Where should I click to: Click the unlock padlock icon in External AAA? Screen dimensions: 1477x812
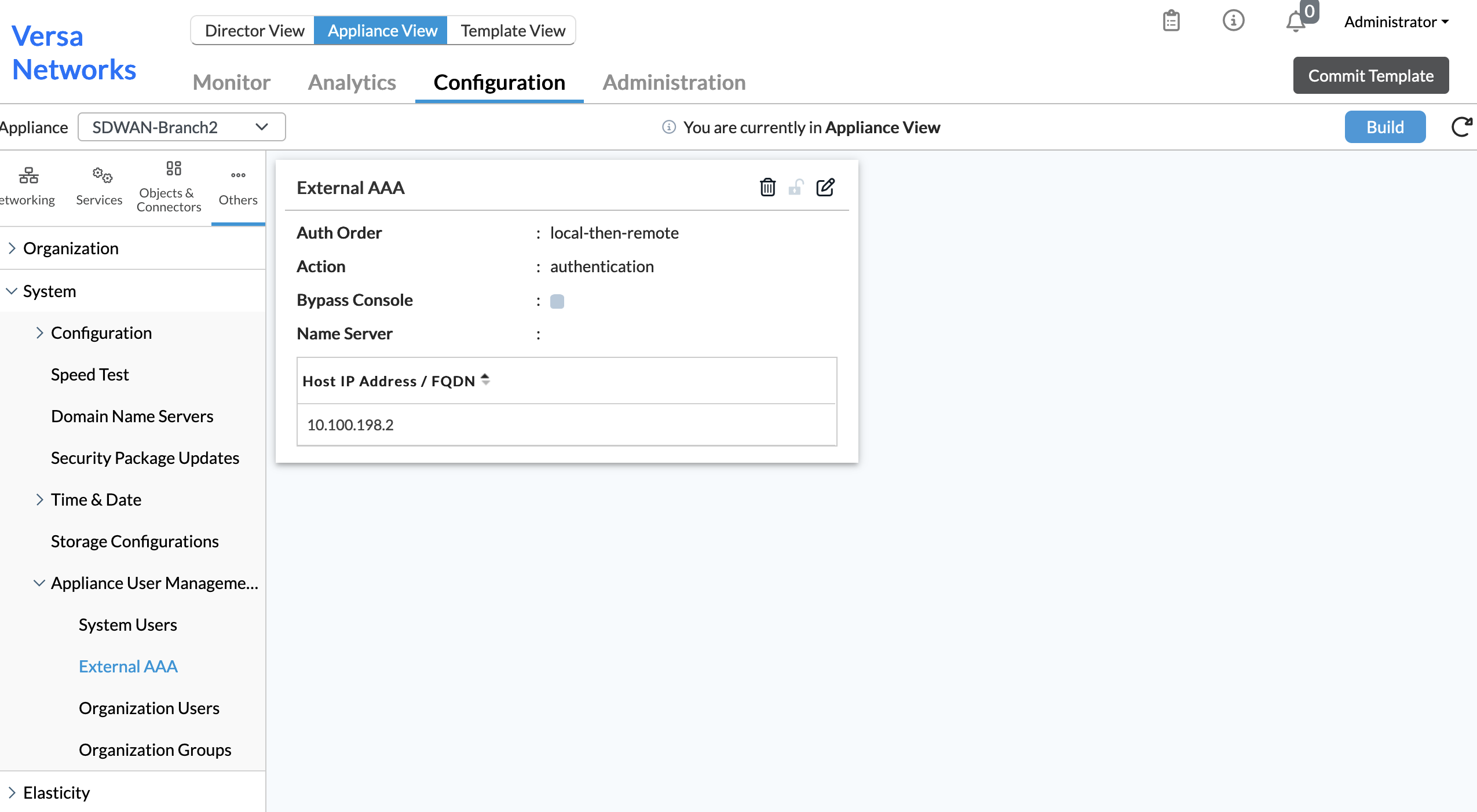pos(796,187)
